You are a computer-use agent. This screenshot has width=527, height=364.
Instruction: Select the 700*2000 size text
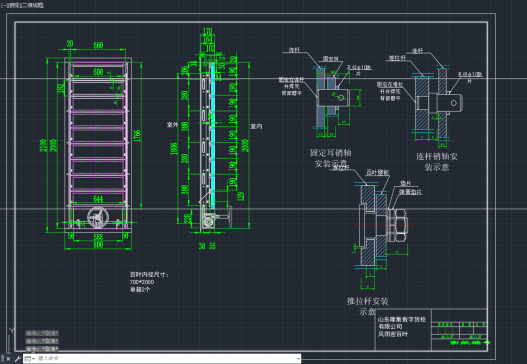pos(142,282)
